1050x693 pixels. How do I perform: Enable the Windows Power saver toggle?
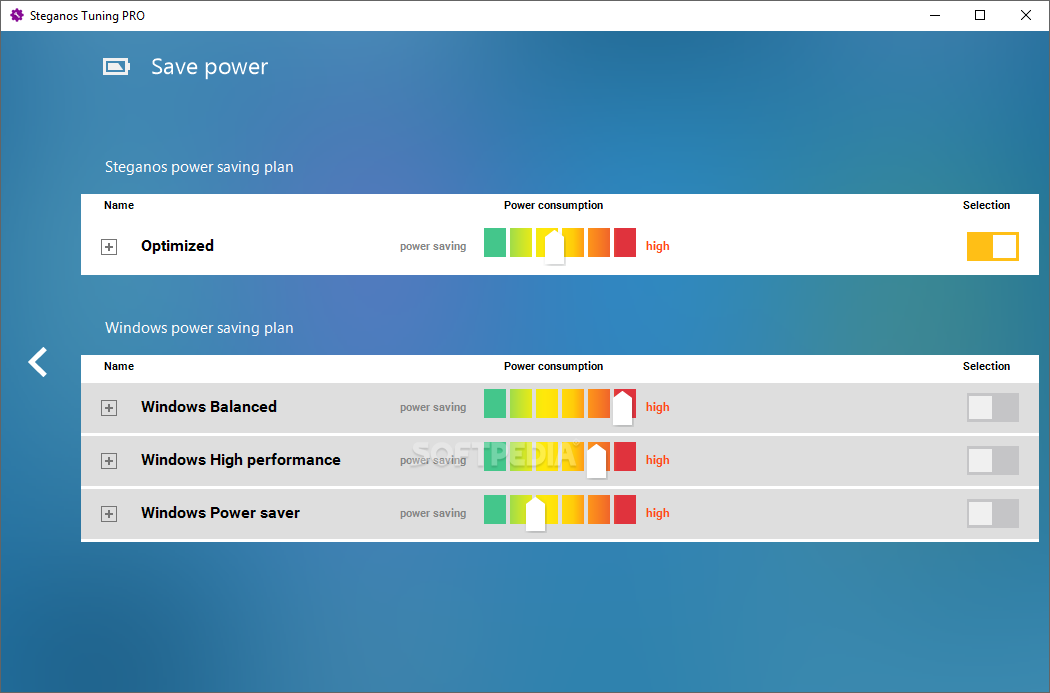coord(992,513)
